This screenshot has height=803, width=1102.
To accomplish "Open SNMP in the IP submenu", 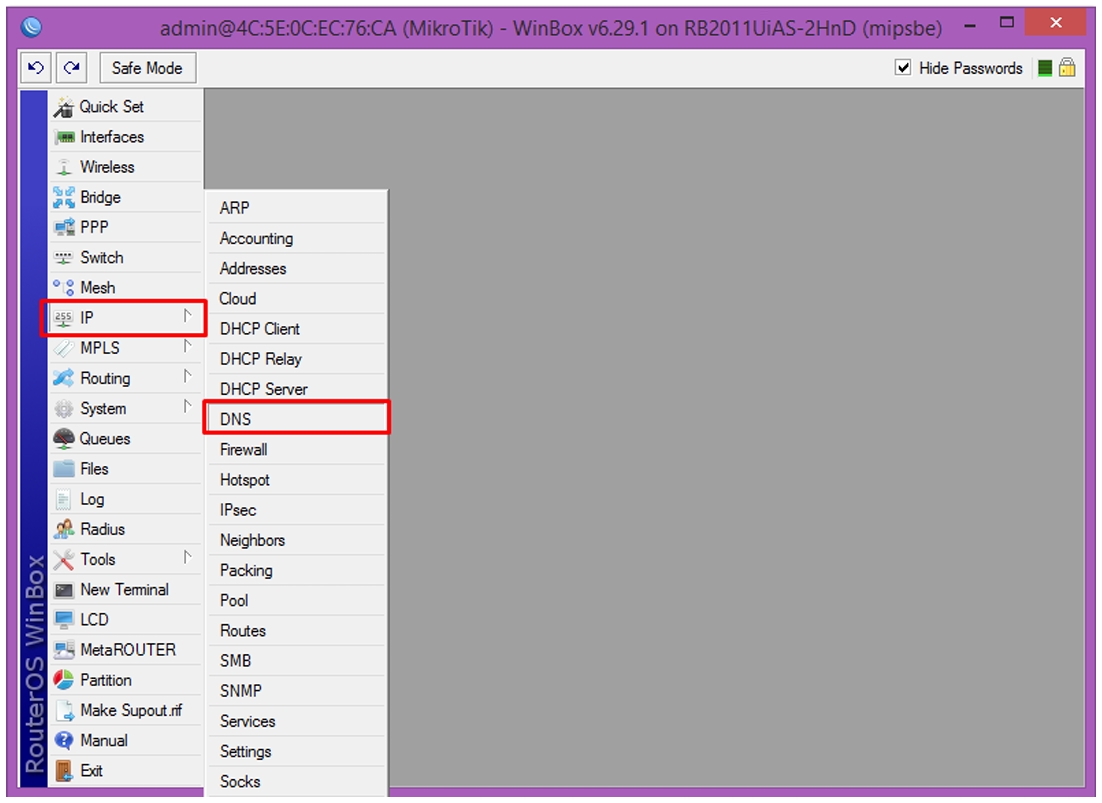I will coord(297,691).
